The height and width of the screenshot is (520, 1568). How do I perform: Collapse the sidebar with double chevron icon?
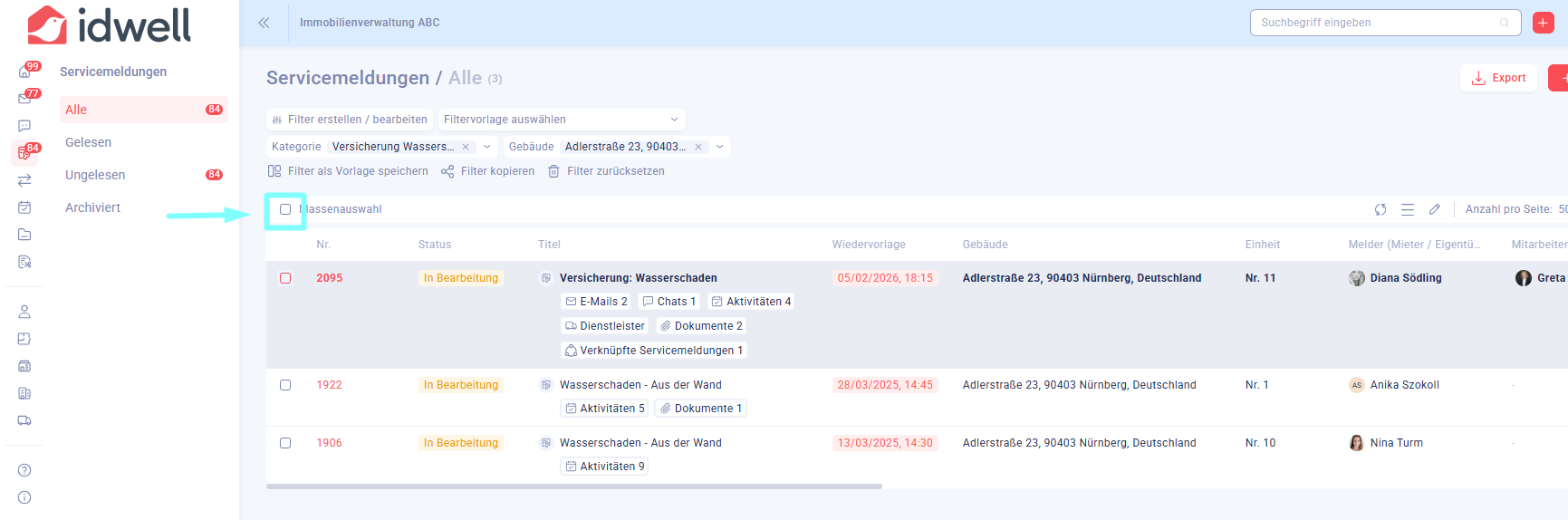[264, 23]
